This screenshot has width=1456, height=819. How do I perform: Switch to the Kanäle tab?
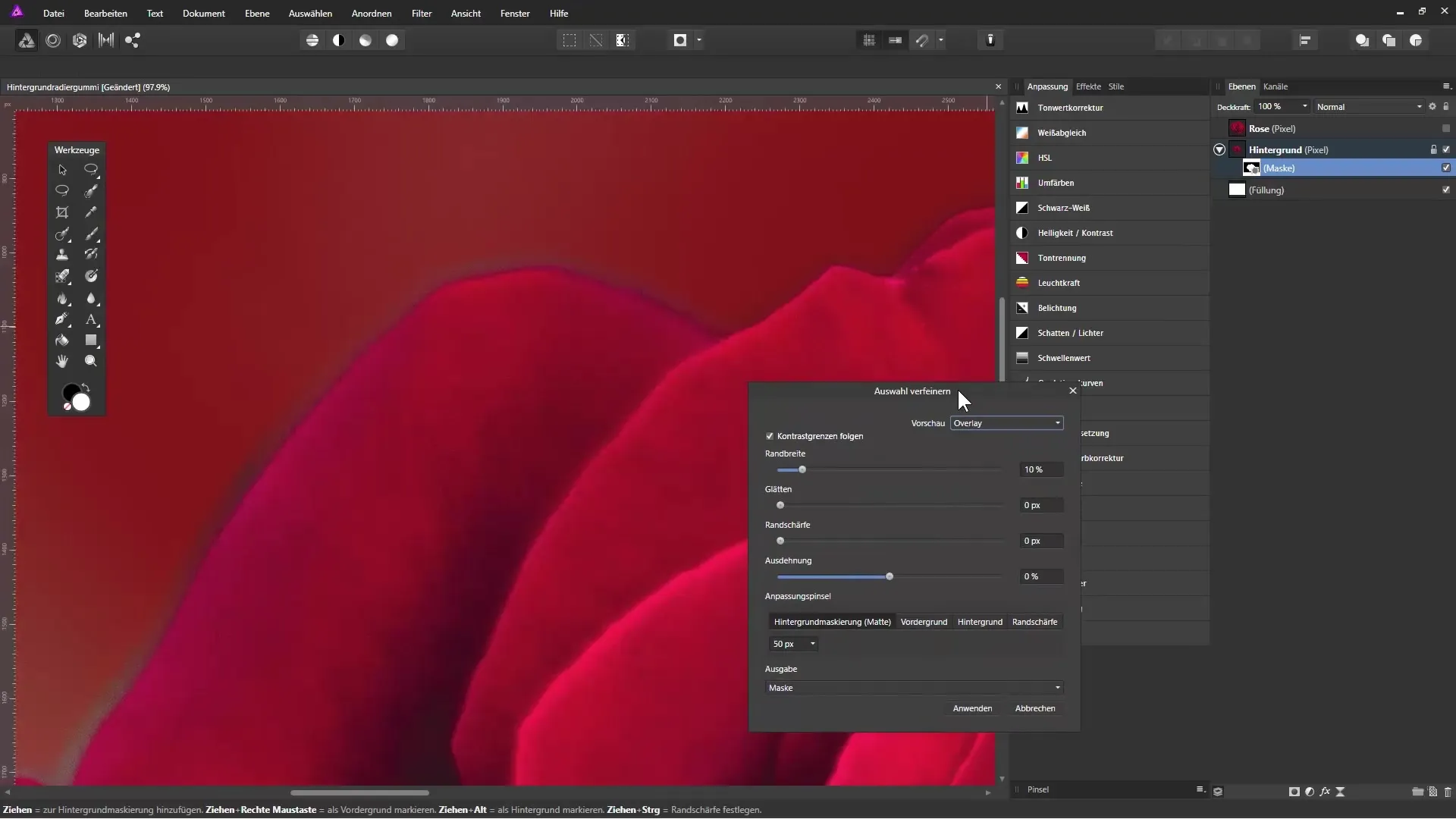[1276, 86]
